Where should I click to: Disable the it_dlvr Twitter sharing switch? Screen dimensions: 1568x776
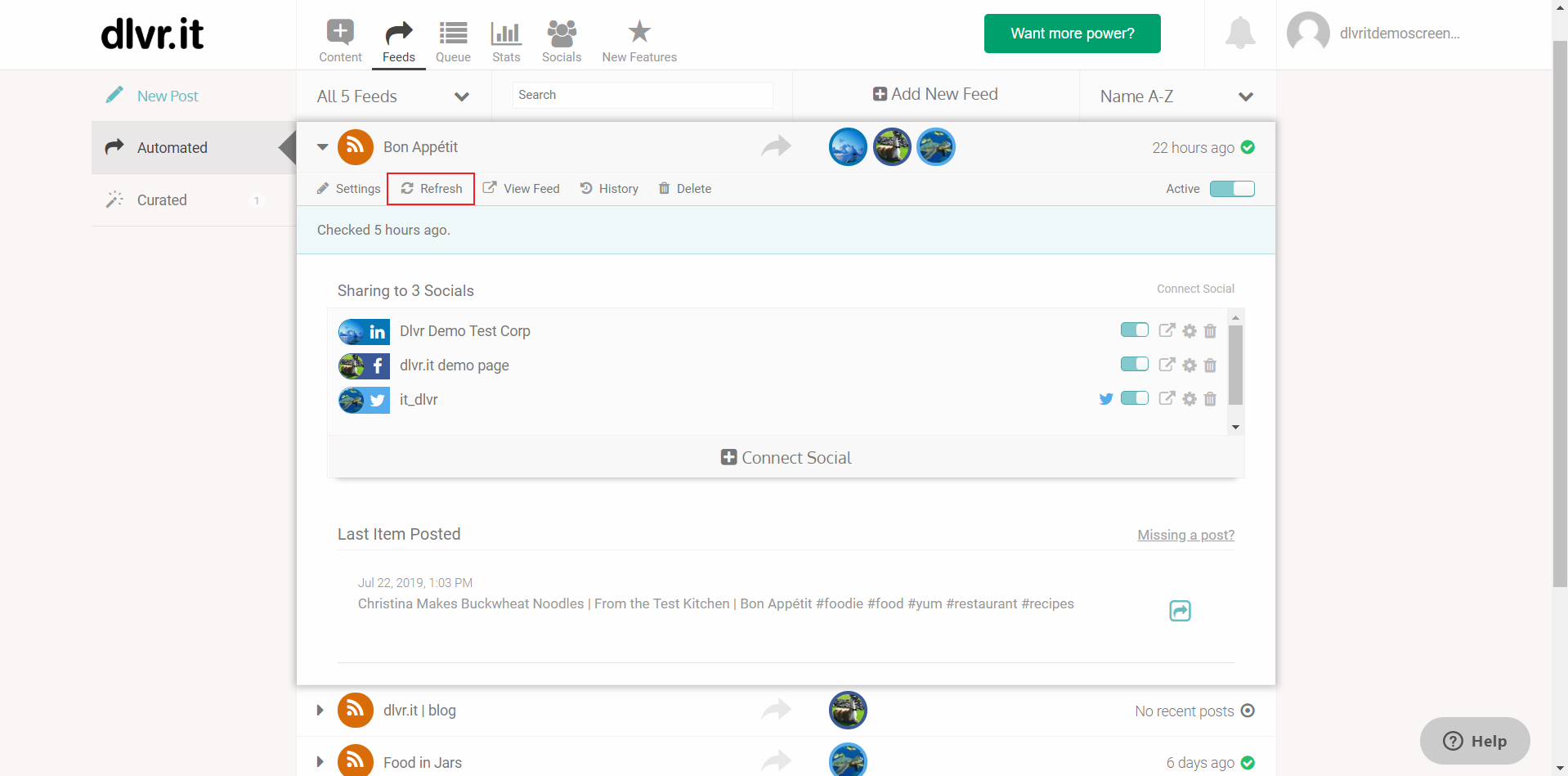tap(1134, 398)
